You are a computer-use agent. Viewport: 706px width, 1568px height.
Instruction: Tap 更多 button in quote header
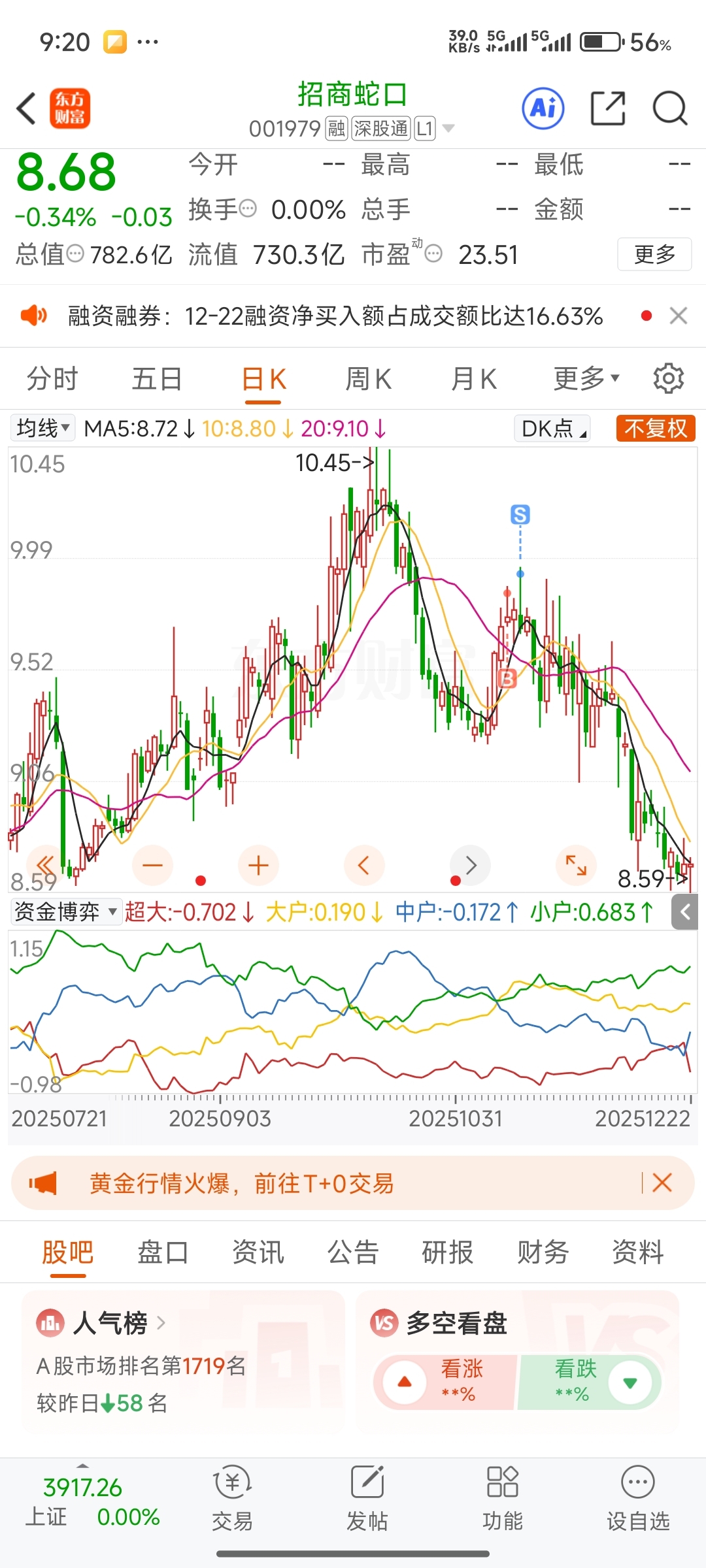point(654,254)
